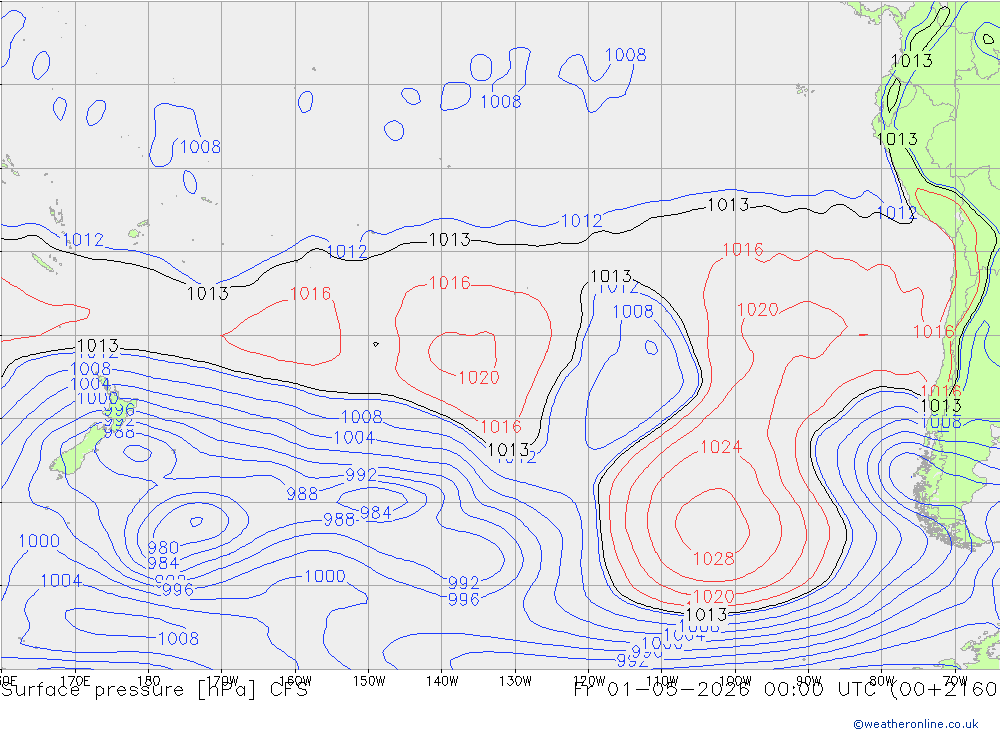Click the 110W longitude label
The image size is (1000, 733).
[x=662, y=681]
